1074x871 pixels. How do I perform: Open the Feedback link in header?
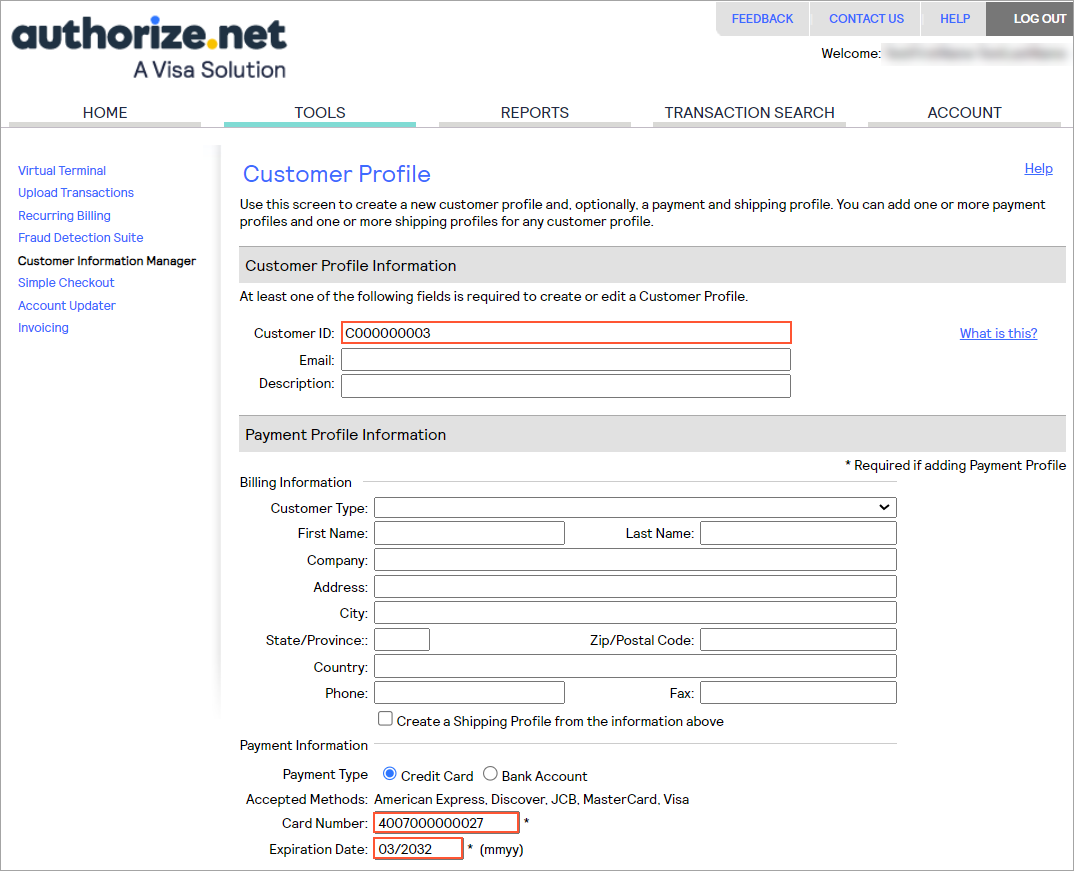pyautogui.click(x=762, y=19)
